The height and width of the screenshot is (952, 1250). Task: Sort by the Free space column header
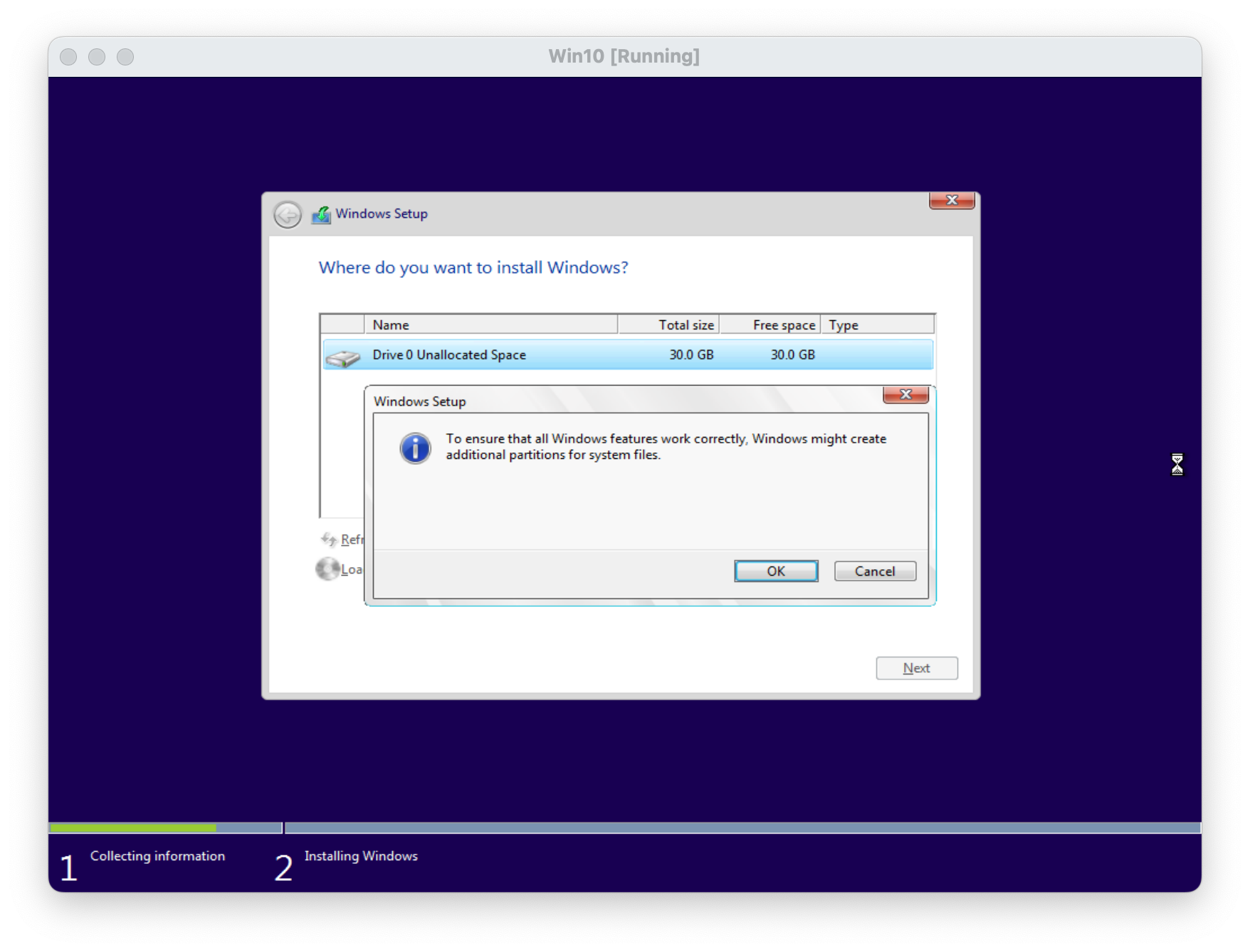[x=770, y=325]
